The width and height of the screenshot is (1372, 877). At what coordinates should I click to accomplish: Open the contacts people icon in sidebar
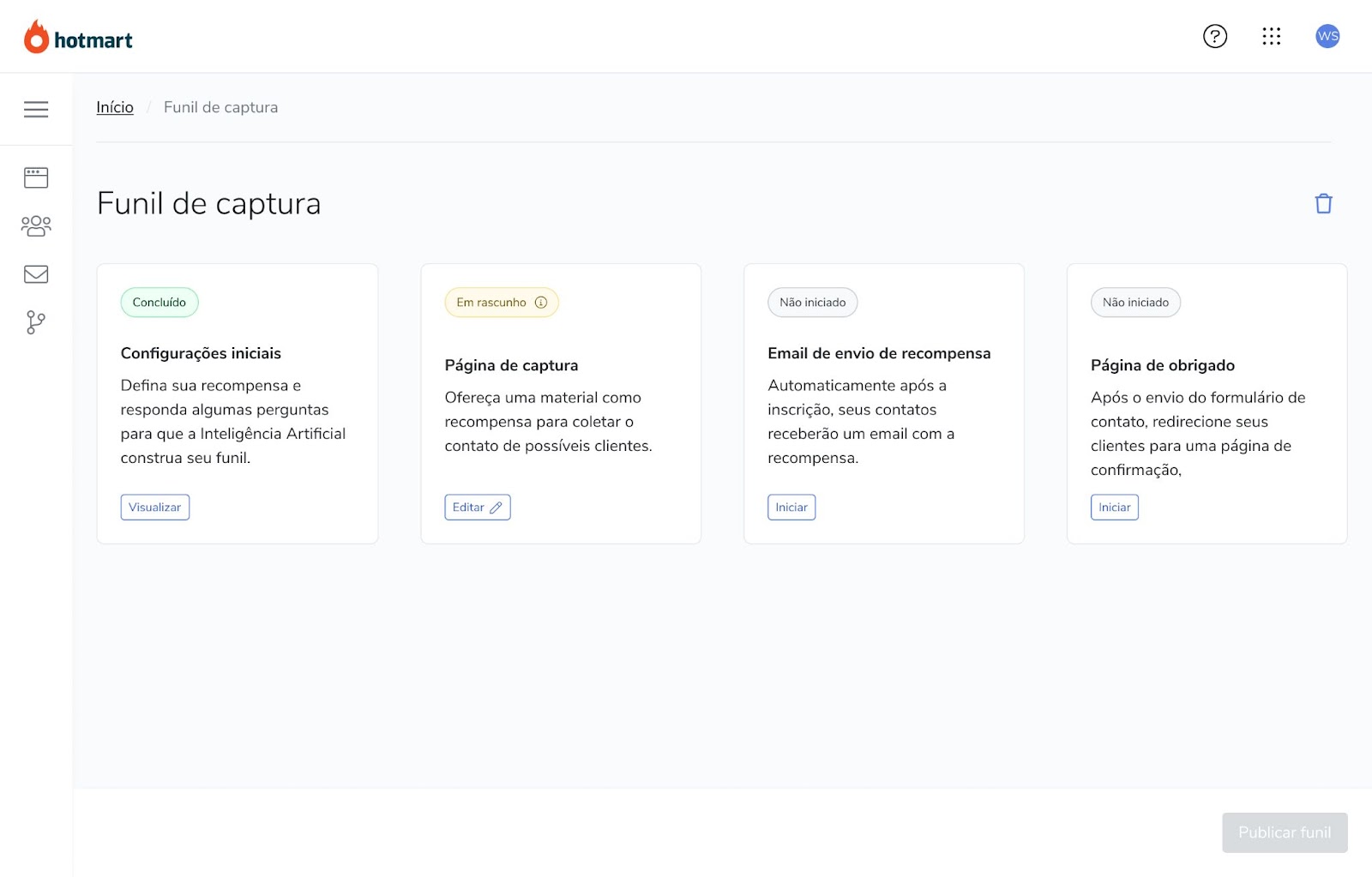(x=36, y=225)
